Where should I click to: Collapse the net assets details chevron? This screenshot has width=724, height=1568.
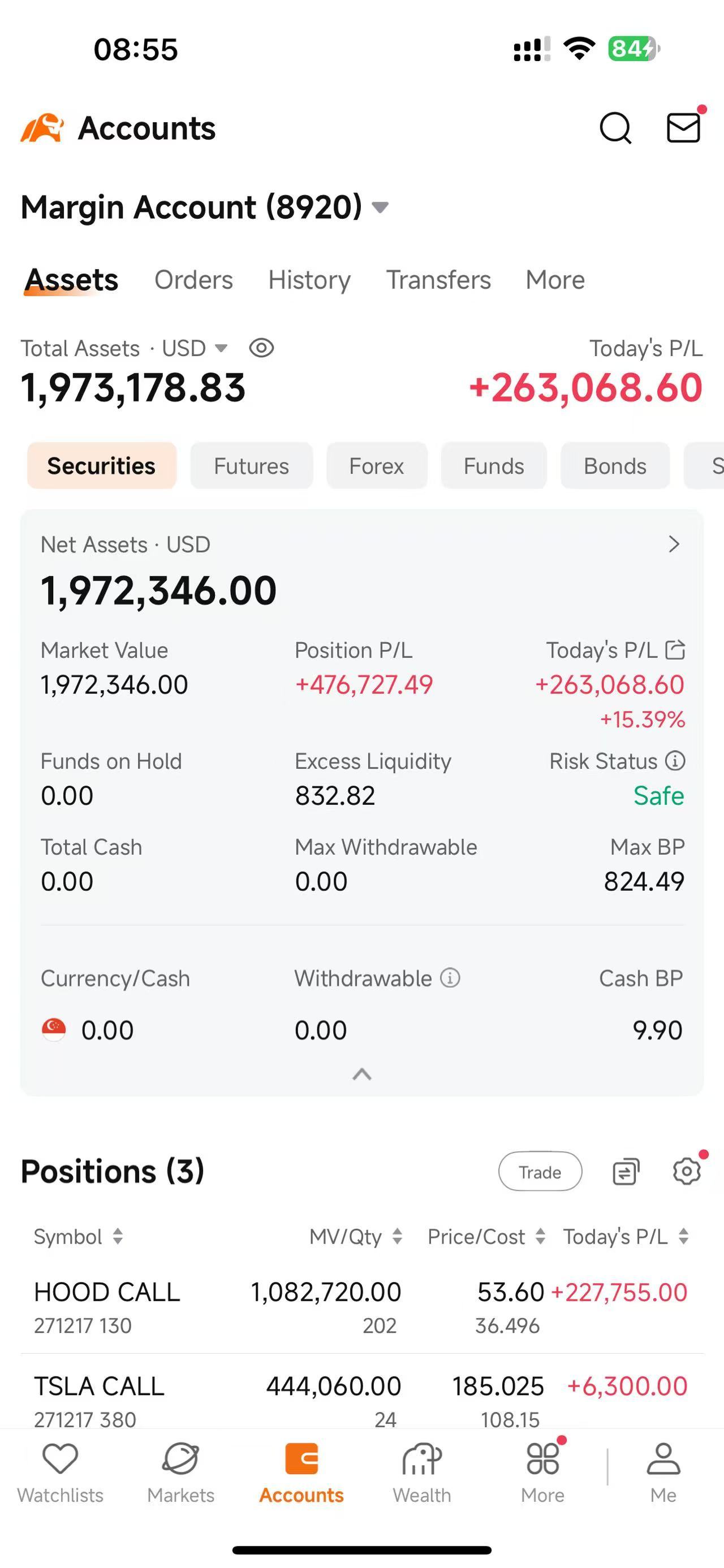pyautogui.click(x=361, y=1075)
